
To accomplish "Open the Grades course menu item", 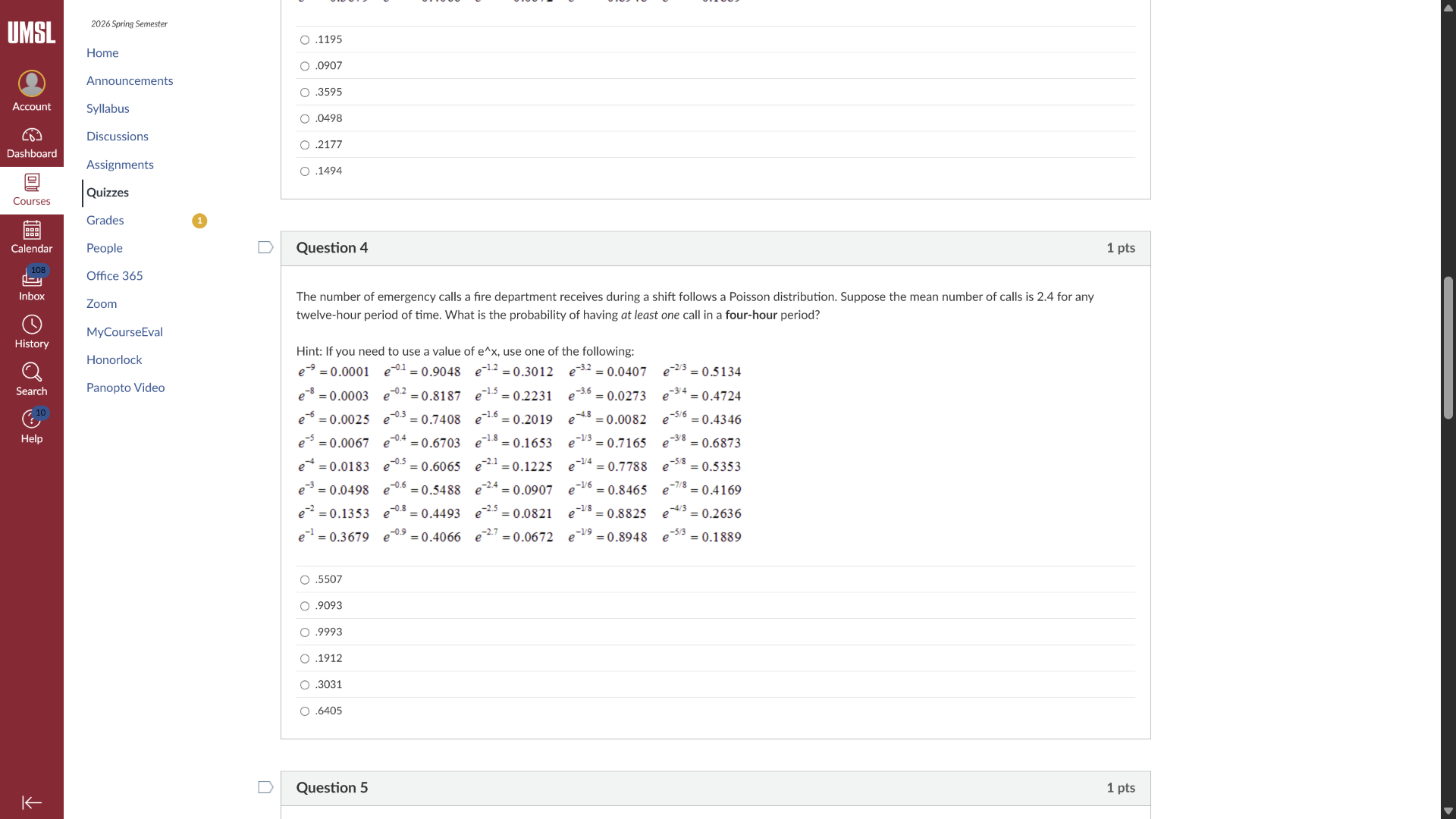I will tap(105, 221).
